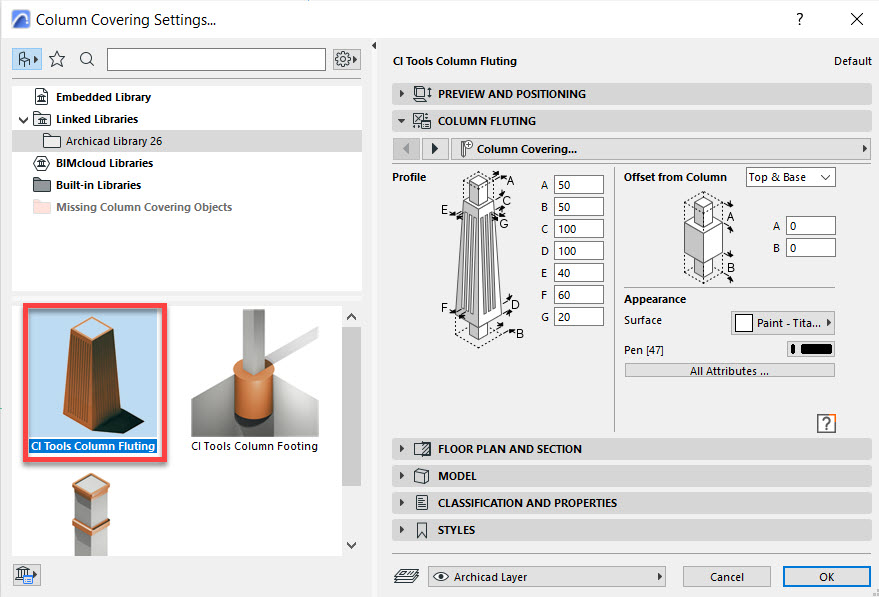Click the Default label at top right
The image size is (879, 597).
tap(853, 61)
